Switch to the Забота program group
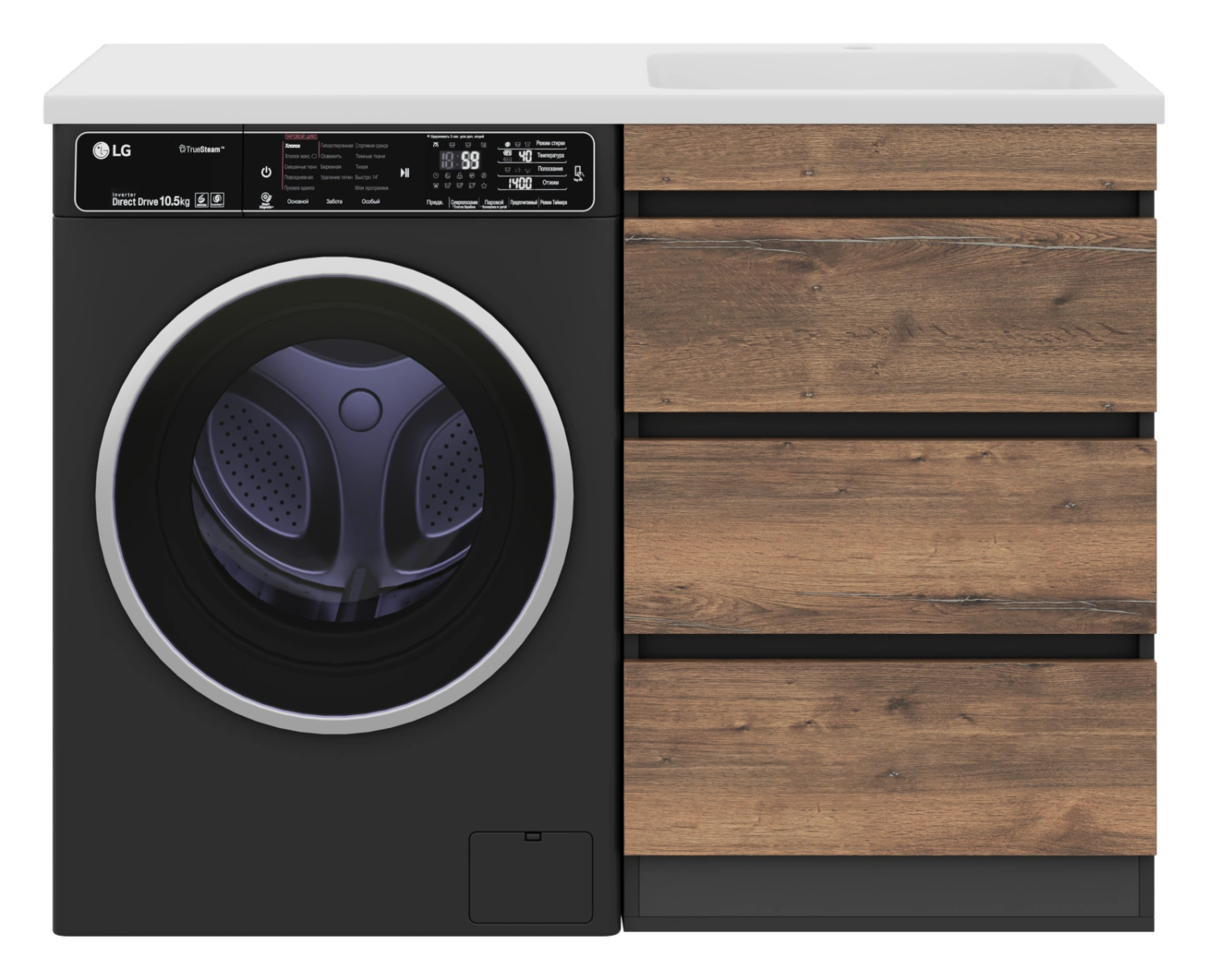1208x980 pixels. 333,202
